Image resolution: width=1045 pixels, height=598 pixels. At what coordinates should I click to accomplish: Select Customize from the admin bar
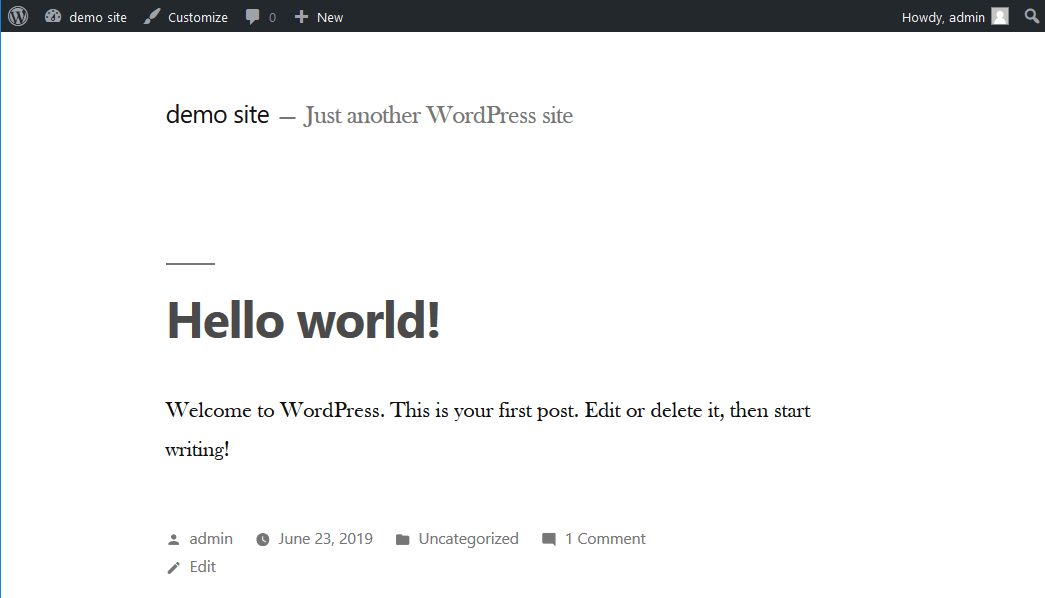pos(196,16)
